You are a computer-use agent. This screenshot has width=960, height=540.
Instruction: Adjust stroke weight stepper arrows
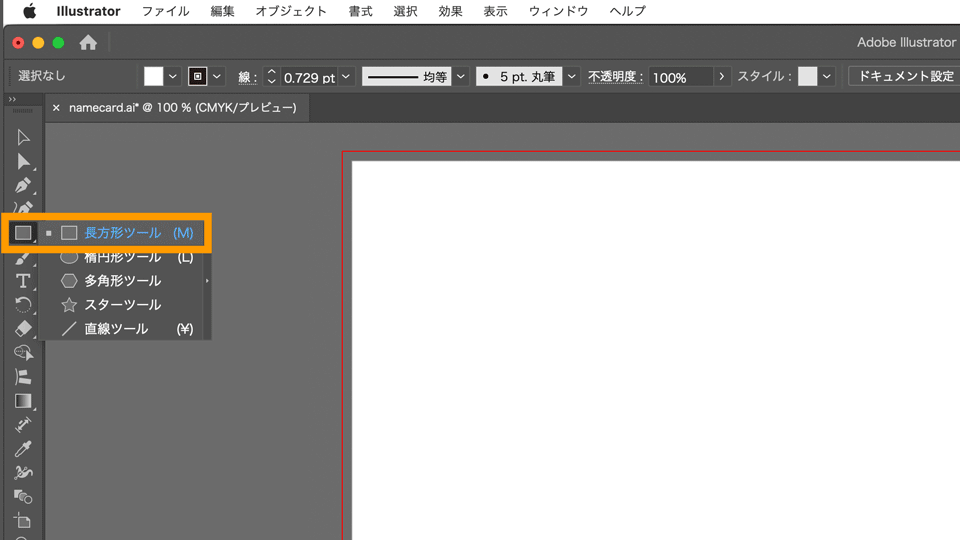(272, 77)
